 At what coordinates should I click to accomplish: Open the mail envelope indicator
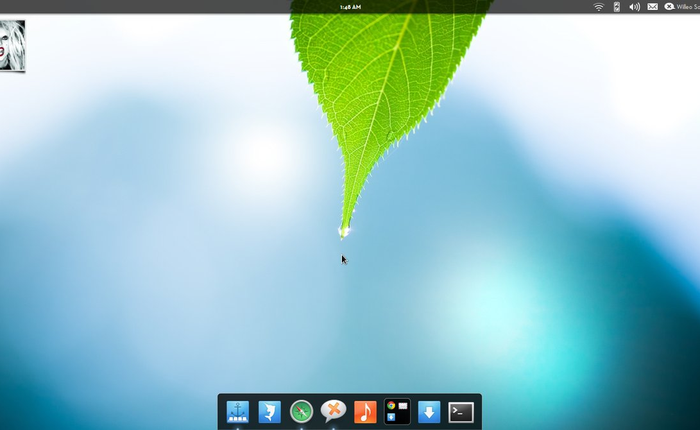point(653,7)
